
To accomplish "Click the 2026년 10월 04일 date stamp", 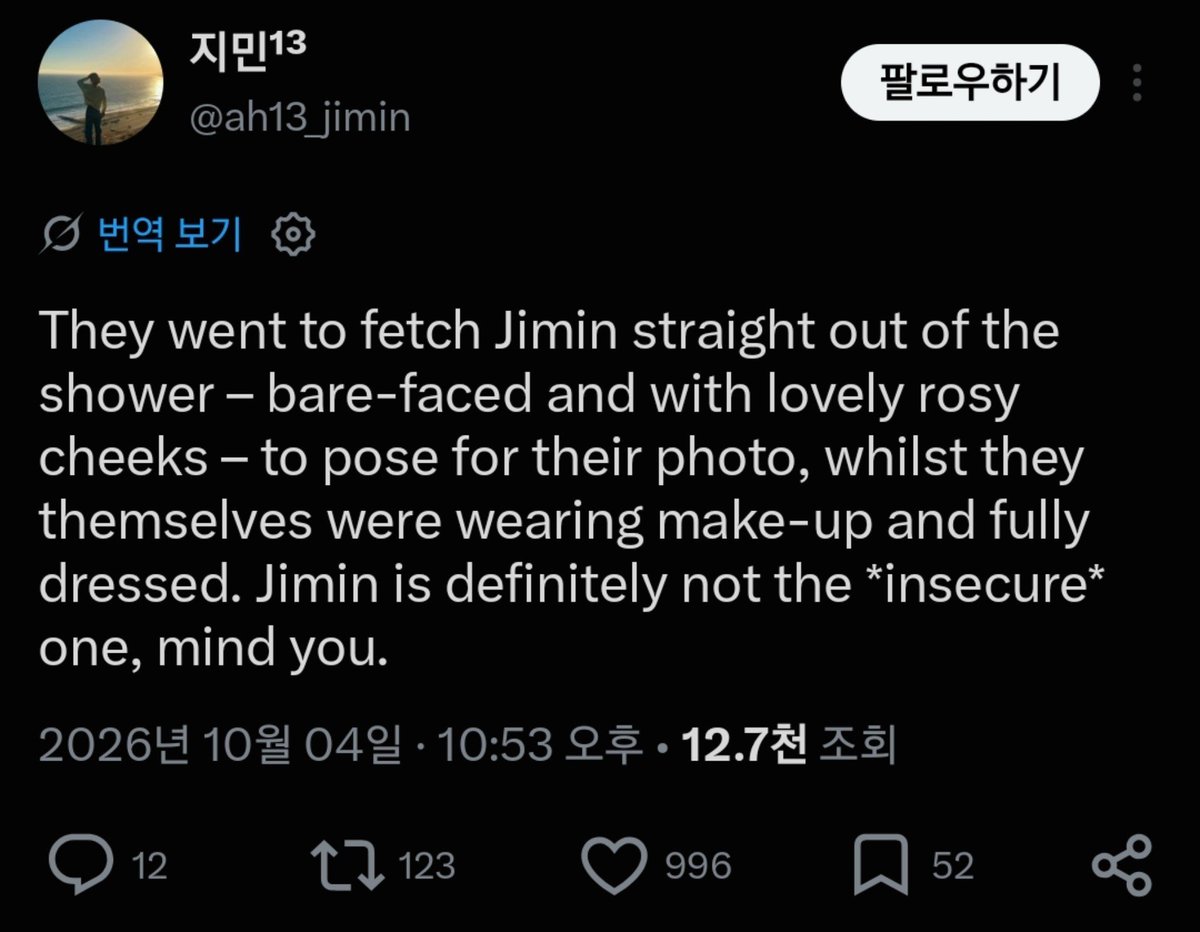I will [220, 746].
